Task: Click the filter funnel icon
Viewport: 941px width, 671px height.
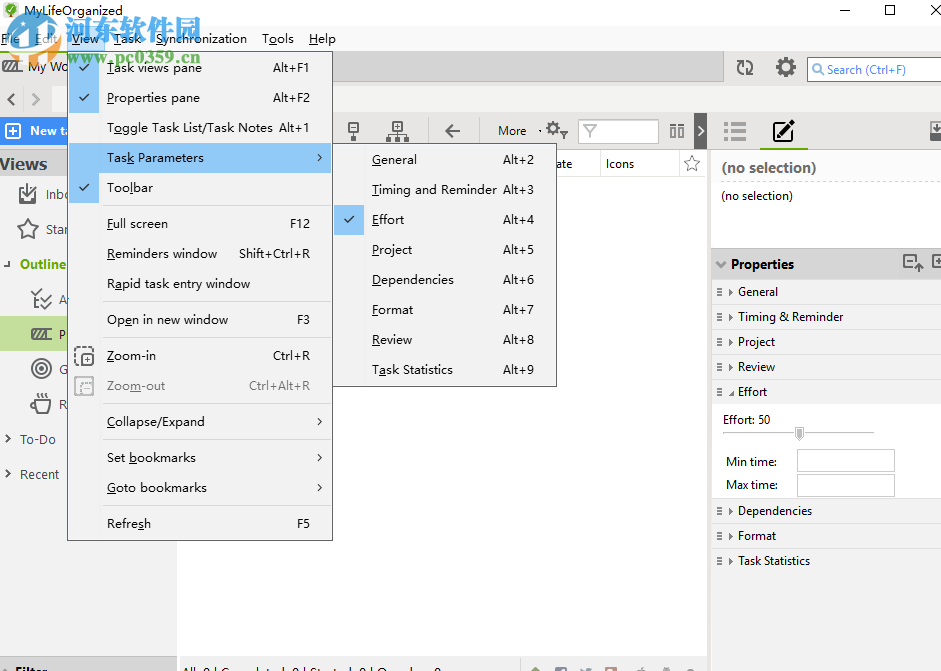Action: (x=590, y=130)
